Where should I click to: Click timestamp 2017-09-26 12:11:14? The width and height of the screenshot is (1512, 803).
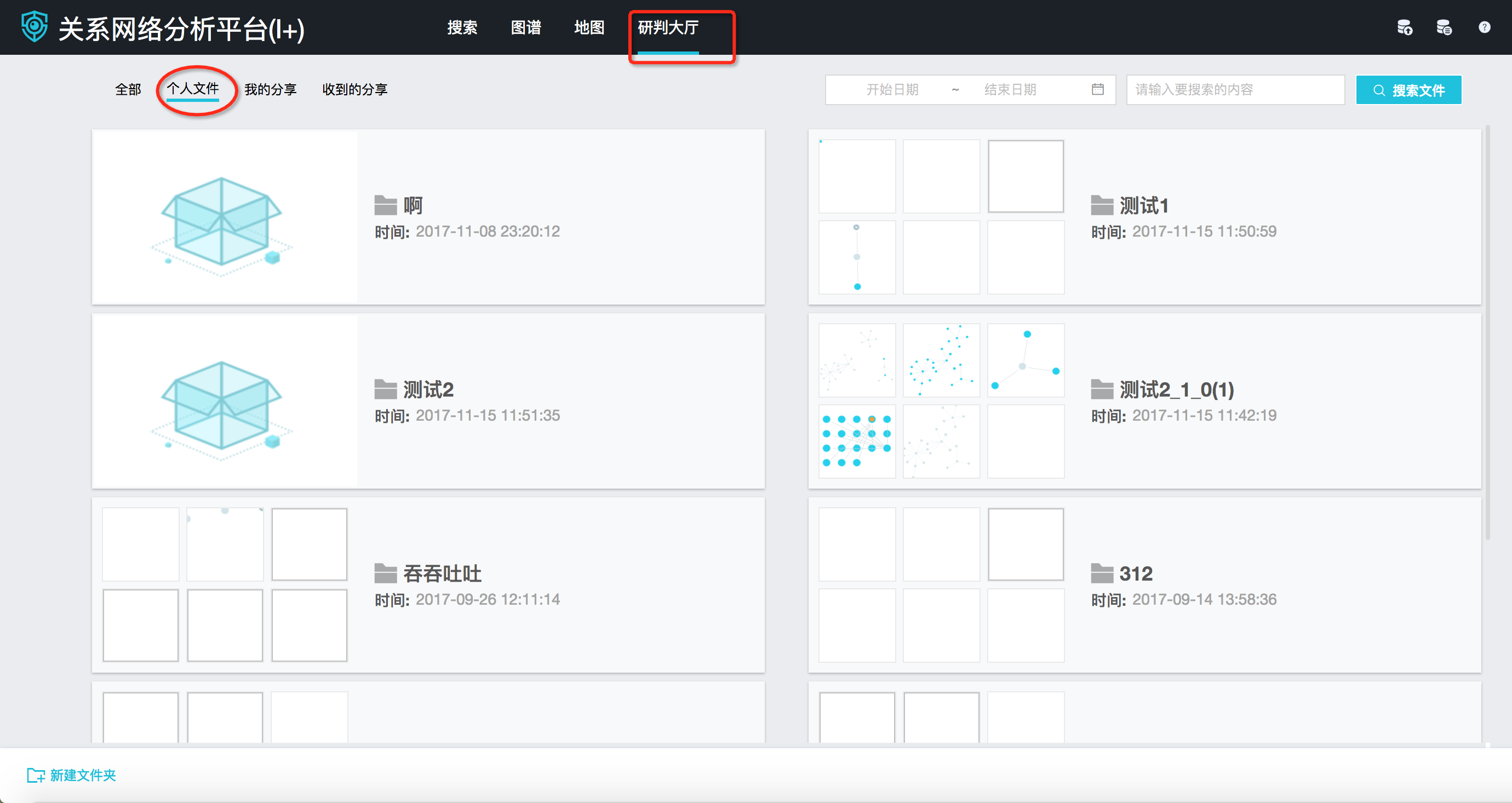(488, 599)
